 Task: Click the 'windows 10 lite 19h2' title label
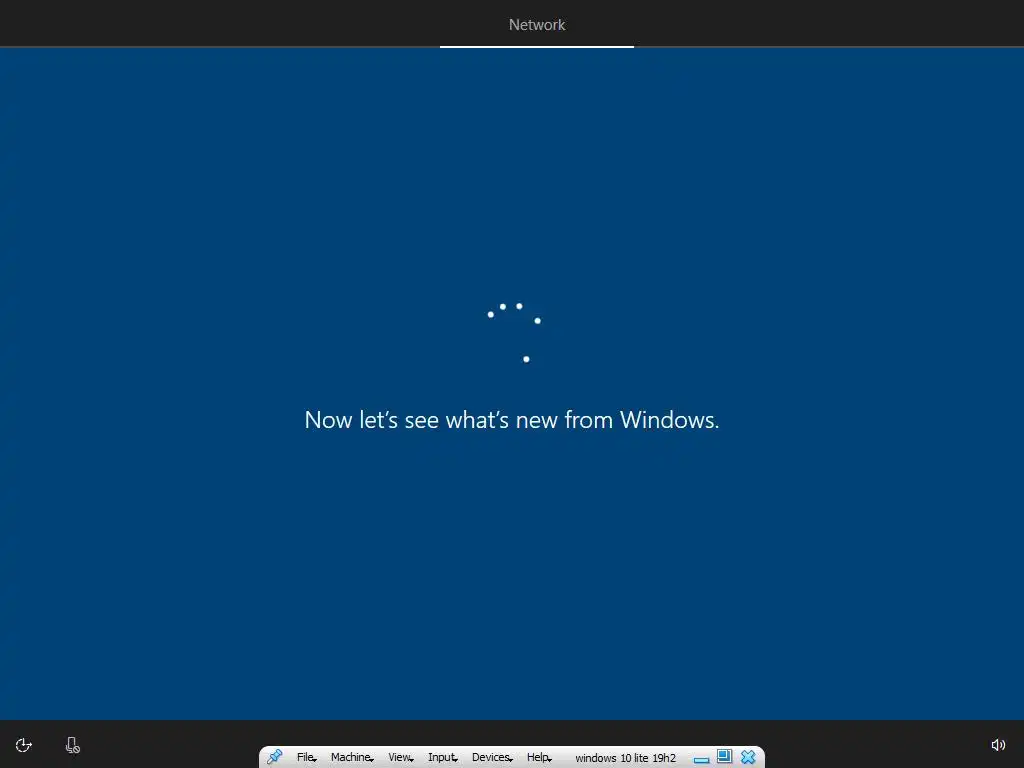pos(625,758)
